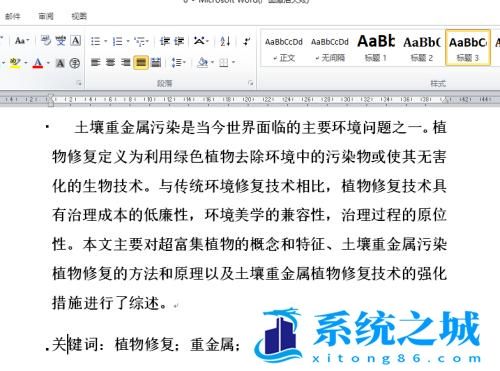Switch to the 审阅 ribbon tab
This screenshot has height=371, width=500.
(46, 16)
